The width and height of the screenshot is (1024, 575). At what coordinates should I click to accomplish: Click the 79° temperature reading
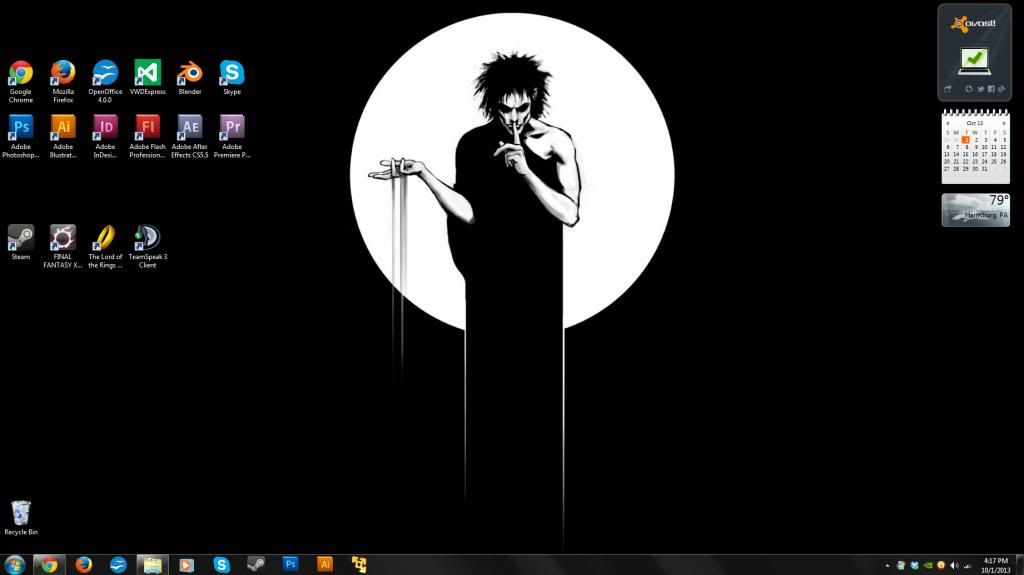click(999, 200)
